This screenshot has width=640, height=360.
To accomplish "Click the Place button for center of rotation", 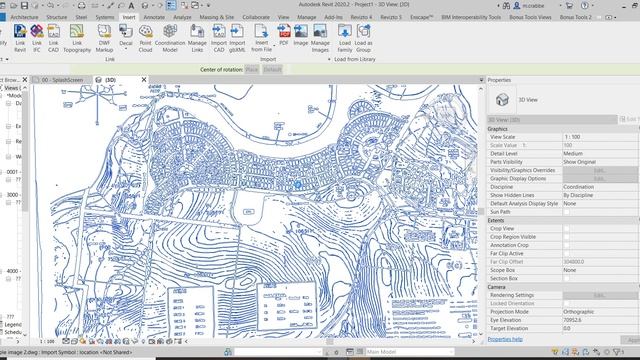I will (x=252, y=69).
